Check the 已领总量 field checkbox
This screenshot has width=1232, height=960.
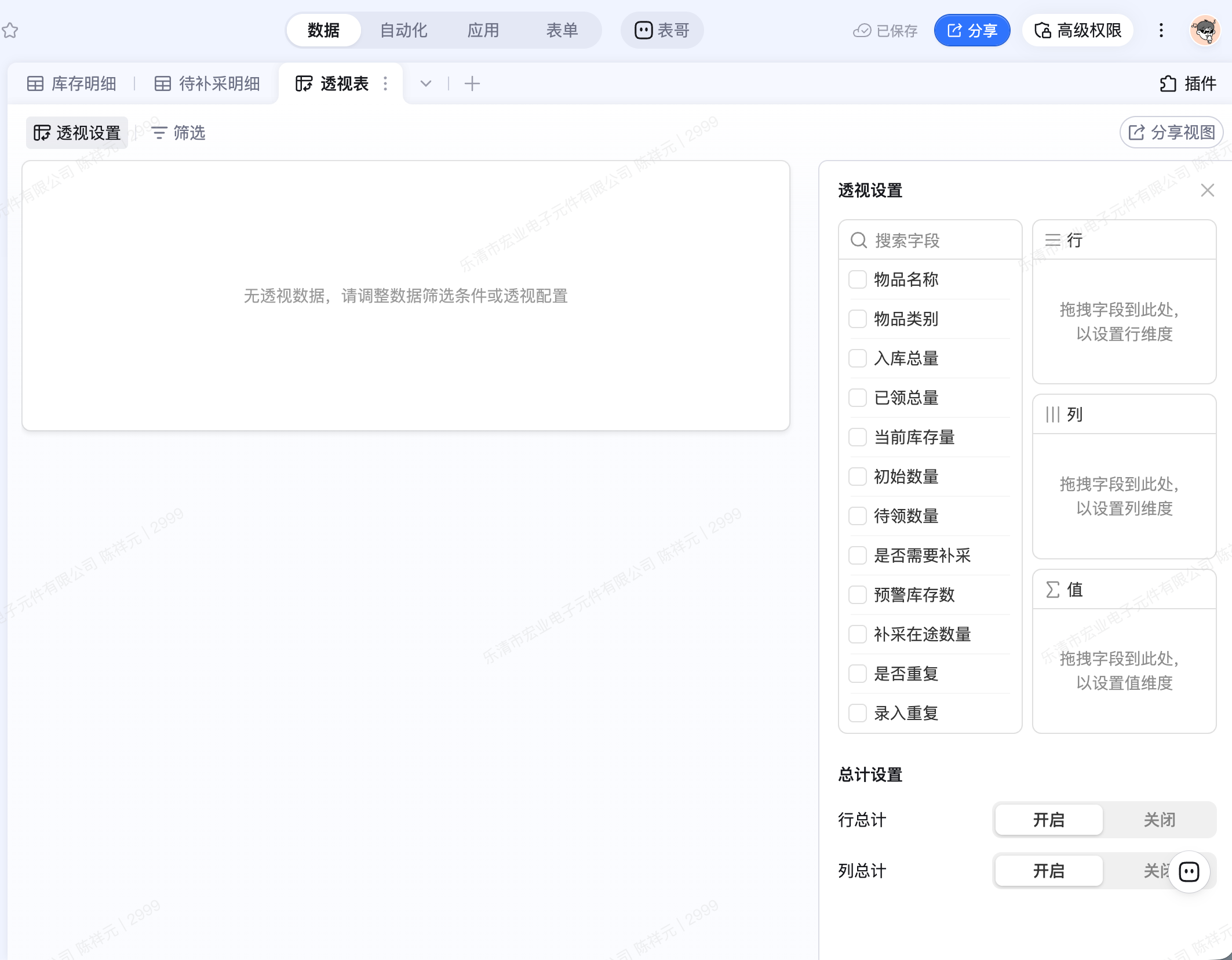tap(858, 398)
